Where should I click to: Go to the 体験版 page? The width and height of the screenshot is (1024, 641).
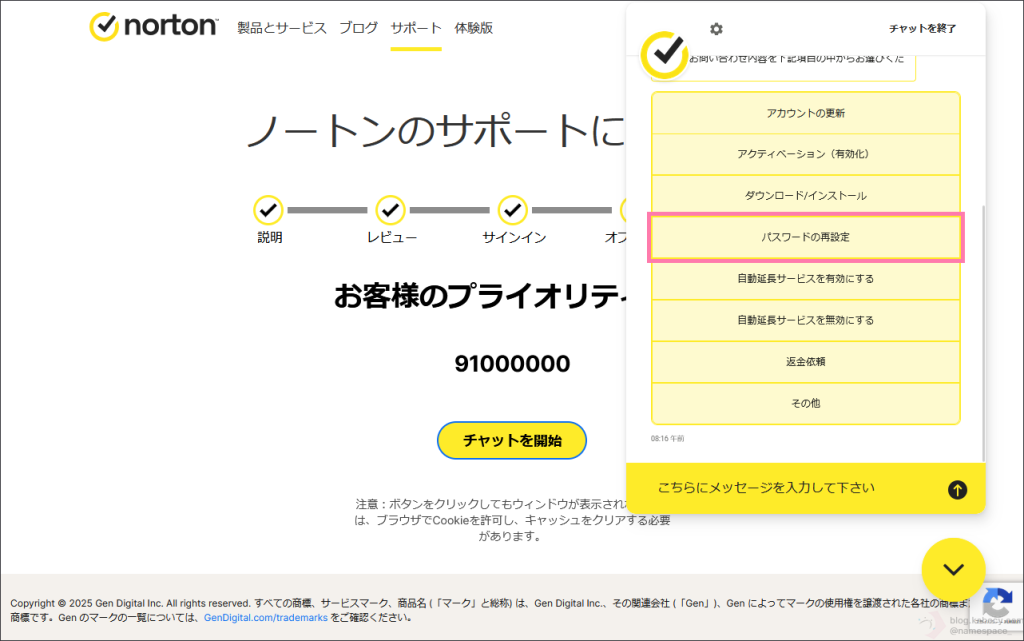point(473,28)
